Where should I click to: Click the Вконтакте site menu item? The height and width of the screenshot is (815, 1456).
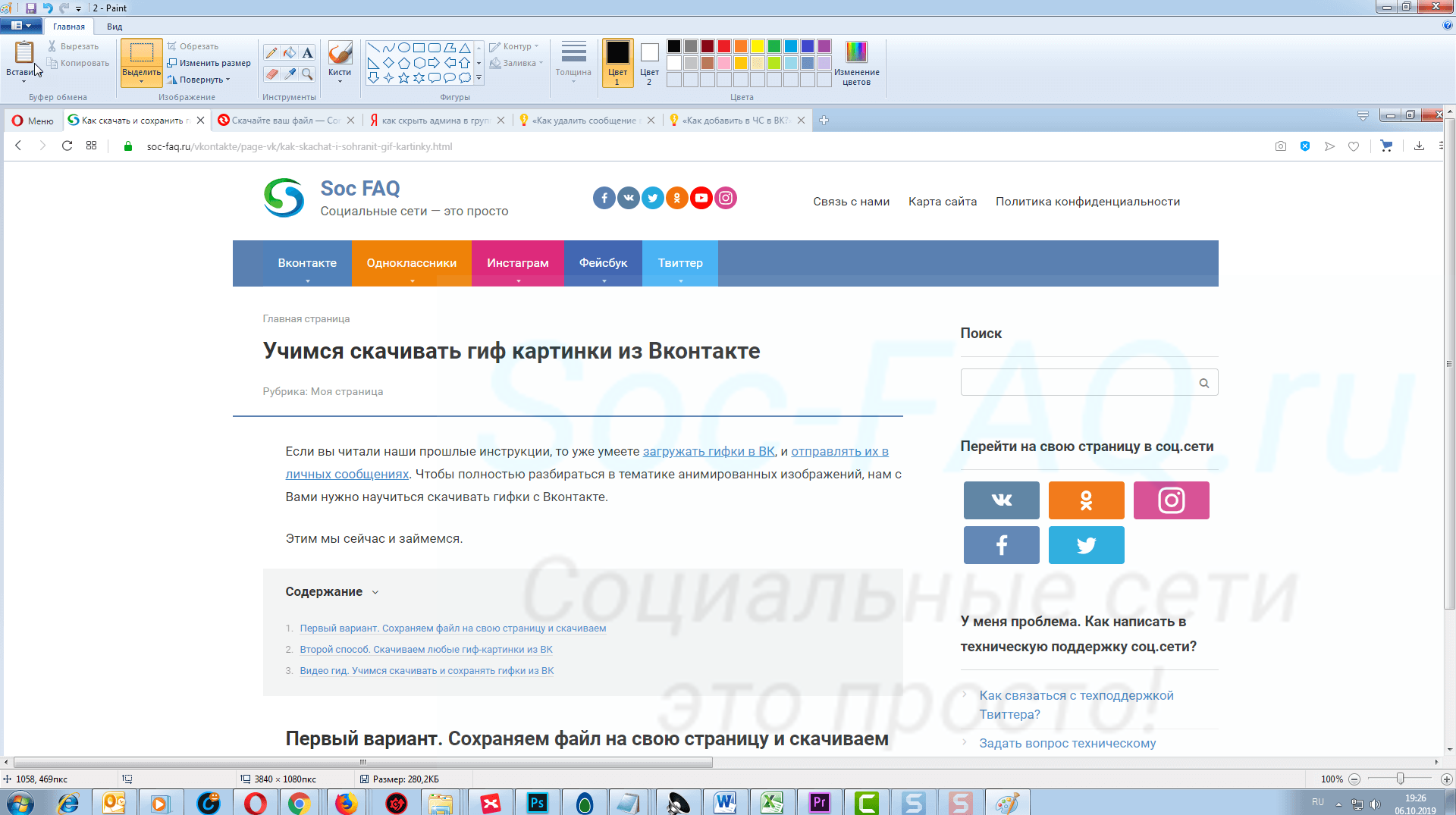[x=307, y=263]
